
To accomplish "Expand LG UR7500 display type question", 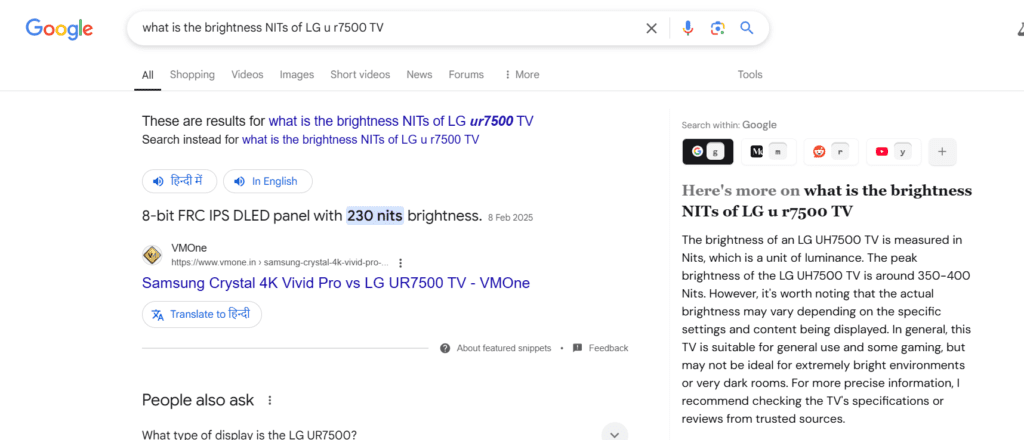I will tap(385, 435).
